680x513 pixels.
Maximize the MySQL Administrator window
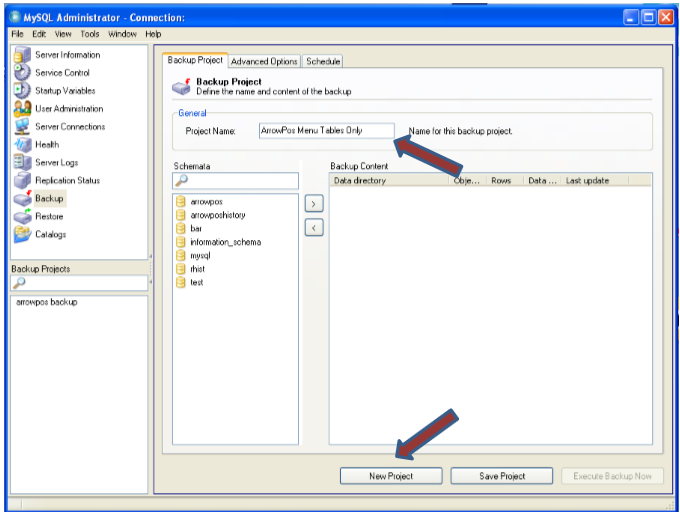pyautogui.click(x=648, y=17)
